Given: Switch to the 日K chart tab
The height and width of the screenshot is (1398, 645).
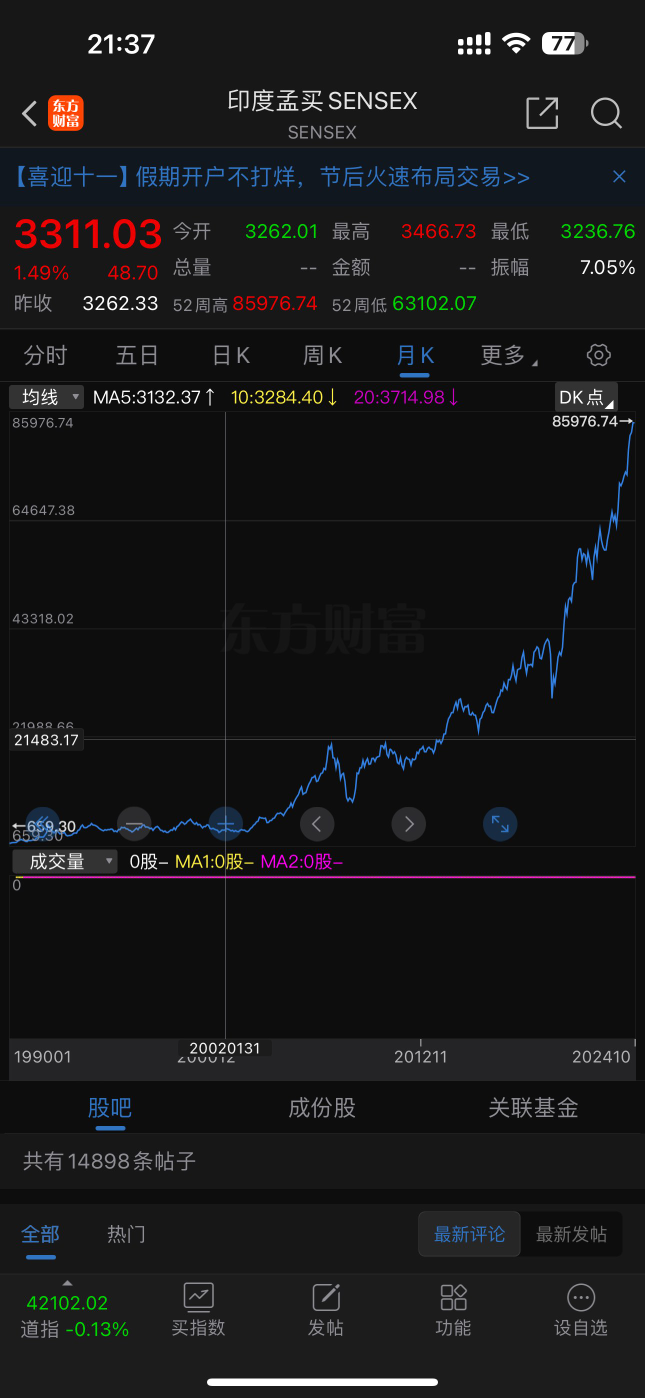Looking at the screenshot, I should [231, 355].
